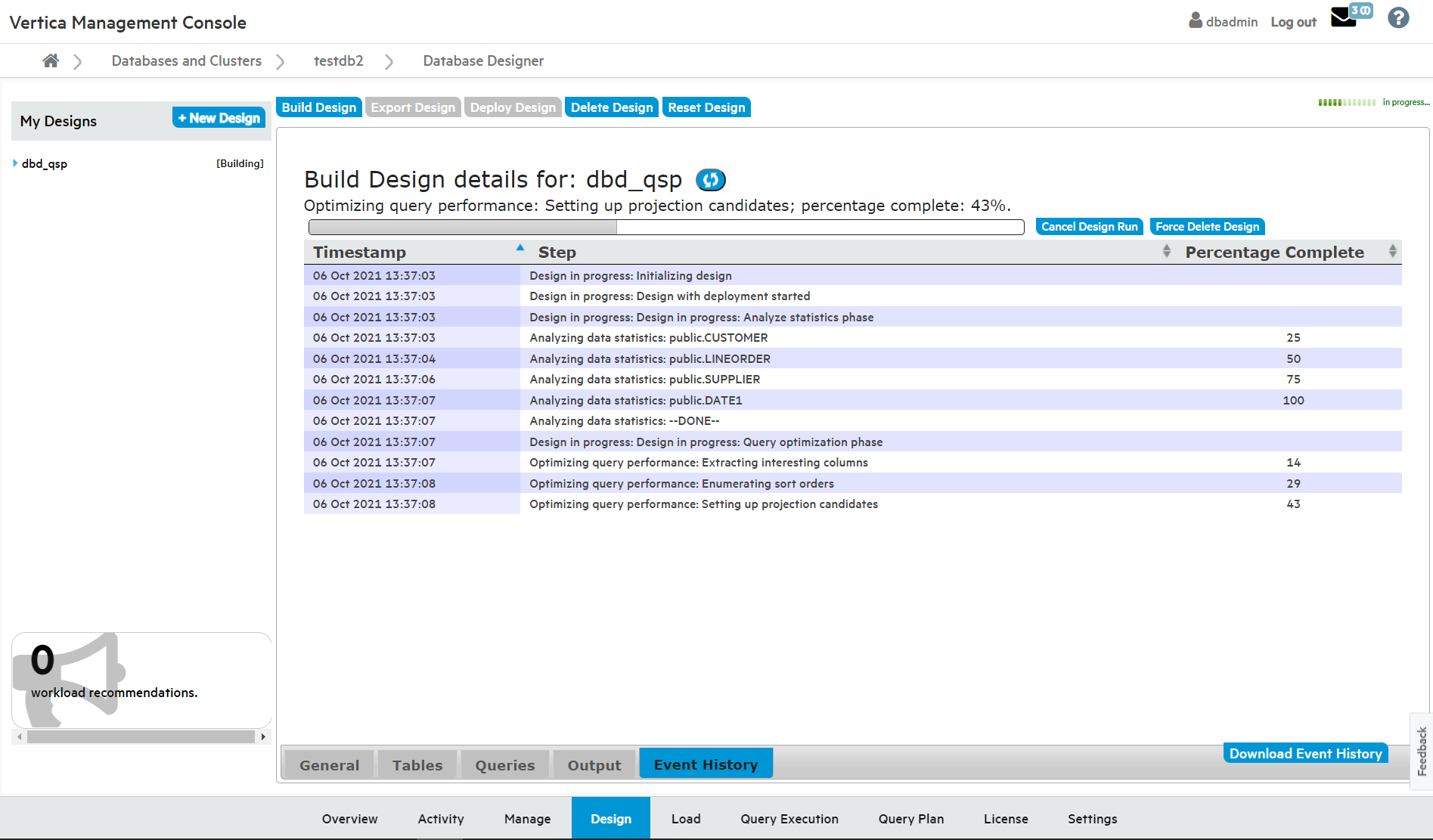Click the dbadmin username
The image size is (1433, 840).
(x=1232, y=22)
